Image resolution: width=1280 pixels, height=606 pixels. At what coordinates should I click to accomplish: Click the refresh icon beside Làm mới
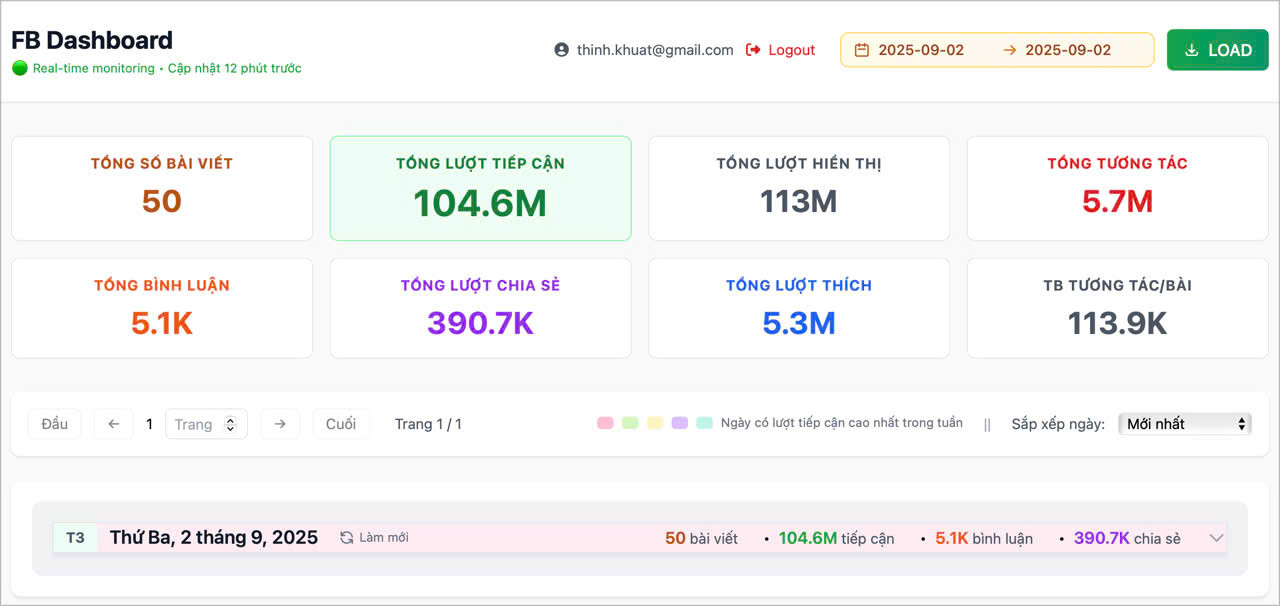coord(346,538)
